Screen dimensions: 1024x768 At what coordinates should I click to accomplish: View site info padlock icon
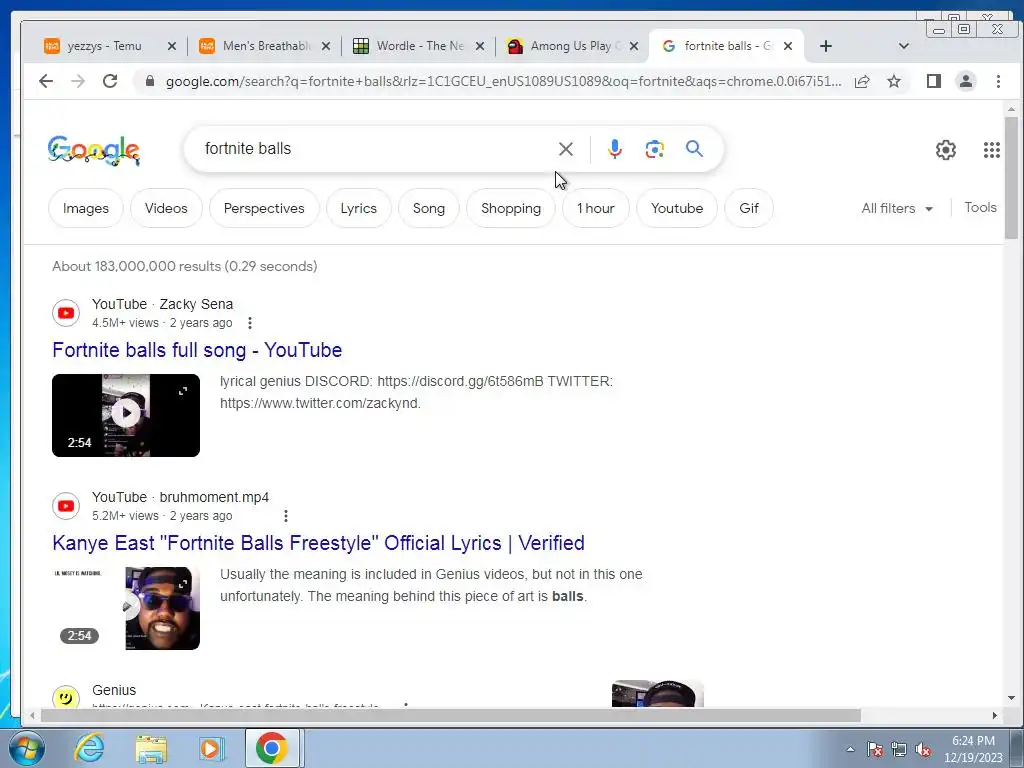coord(150,81)
